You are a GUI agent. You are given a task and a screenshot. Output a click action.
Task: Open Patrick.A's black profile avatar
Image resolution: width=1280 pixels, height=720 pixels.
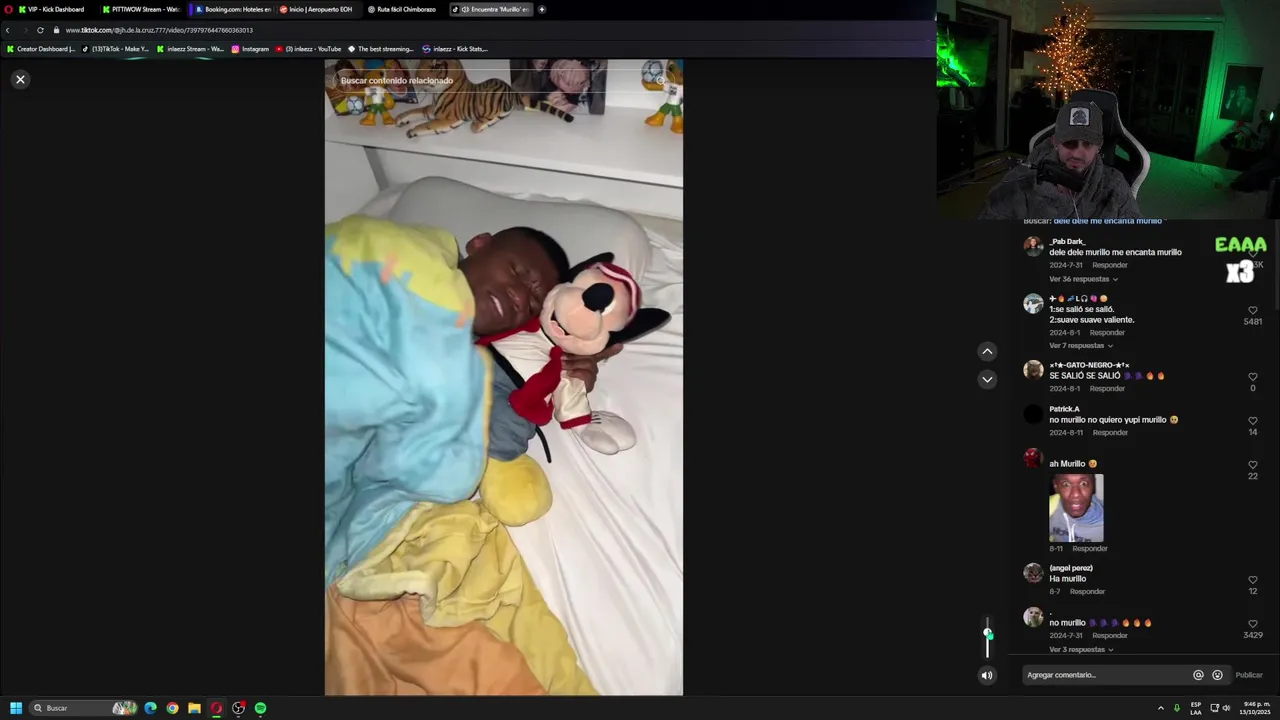(1033, 413)
